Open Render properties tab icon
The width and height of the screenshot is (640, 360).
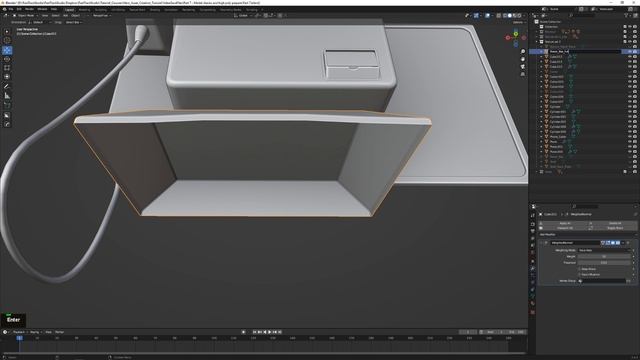point(533,224)
